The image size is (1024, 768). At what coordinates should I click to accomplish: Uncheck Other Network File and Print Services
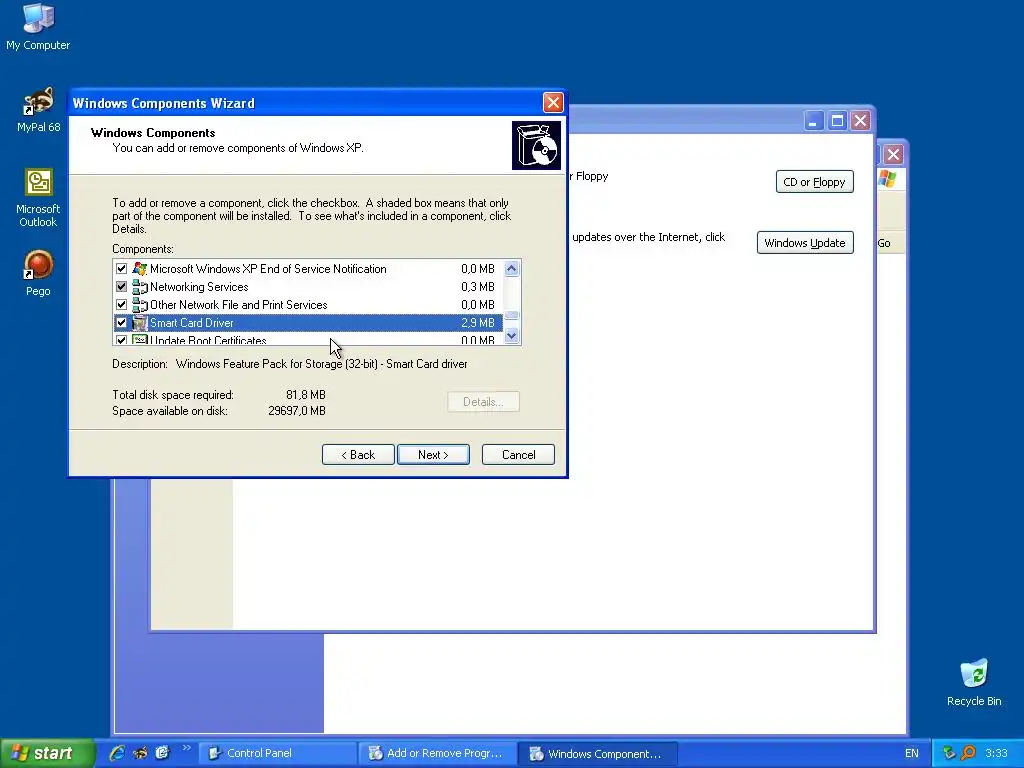(x=121, y=304)
